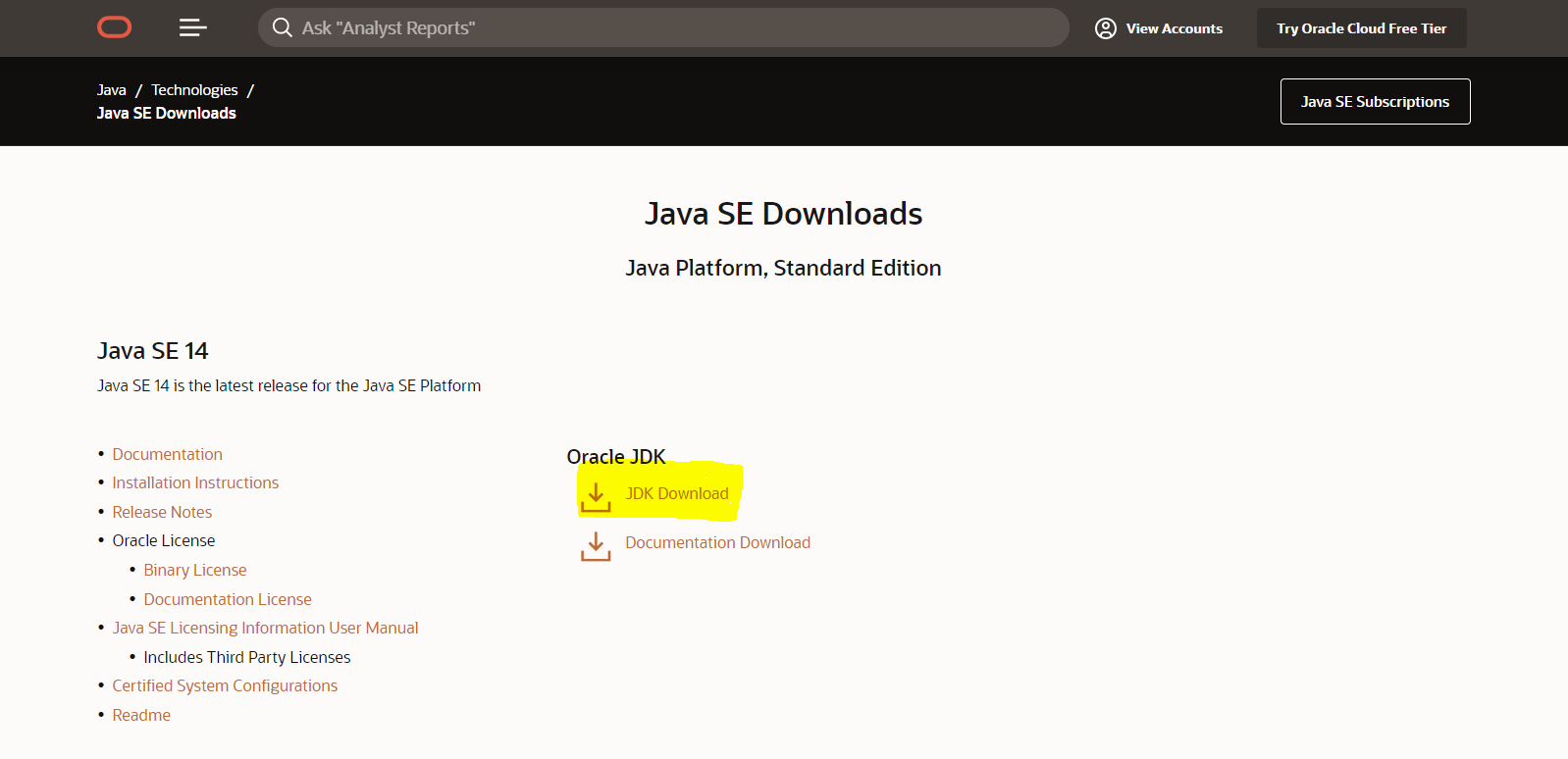Click Java Platform, Standard Edition subtitle
This screenshot has width=1568, height=759.
point(783,268)
